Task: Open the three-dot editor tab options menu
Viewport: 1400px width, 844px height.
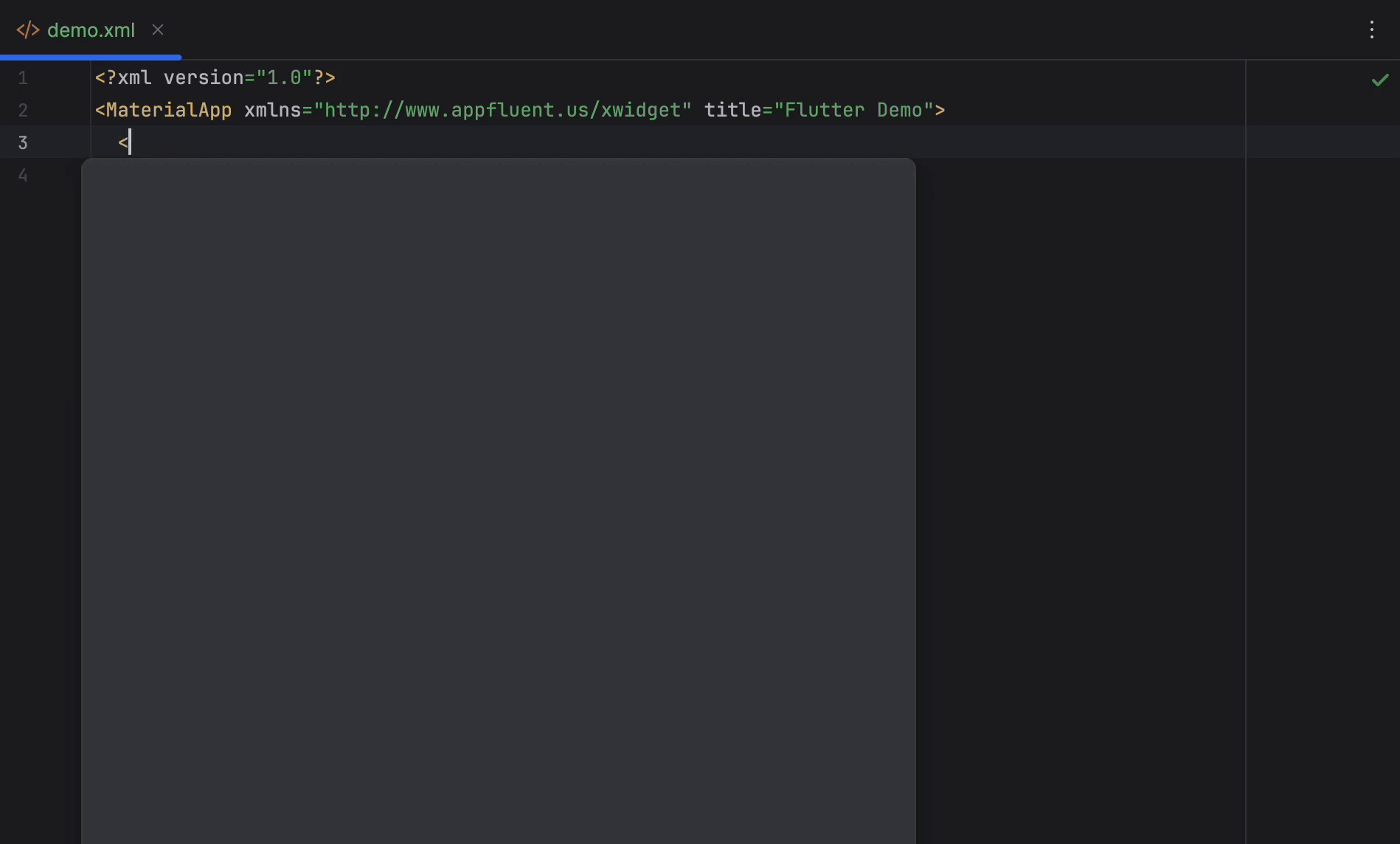Action: pos(1371,30)
